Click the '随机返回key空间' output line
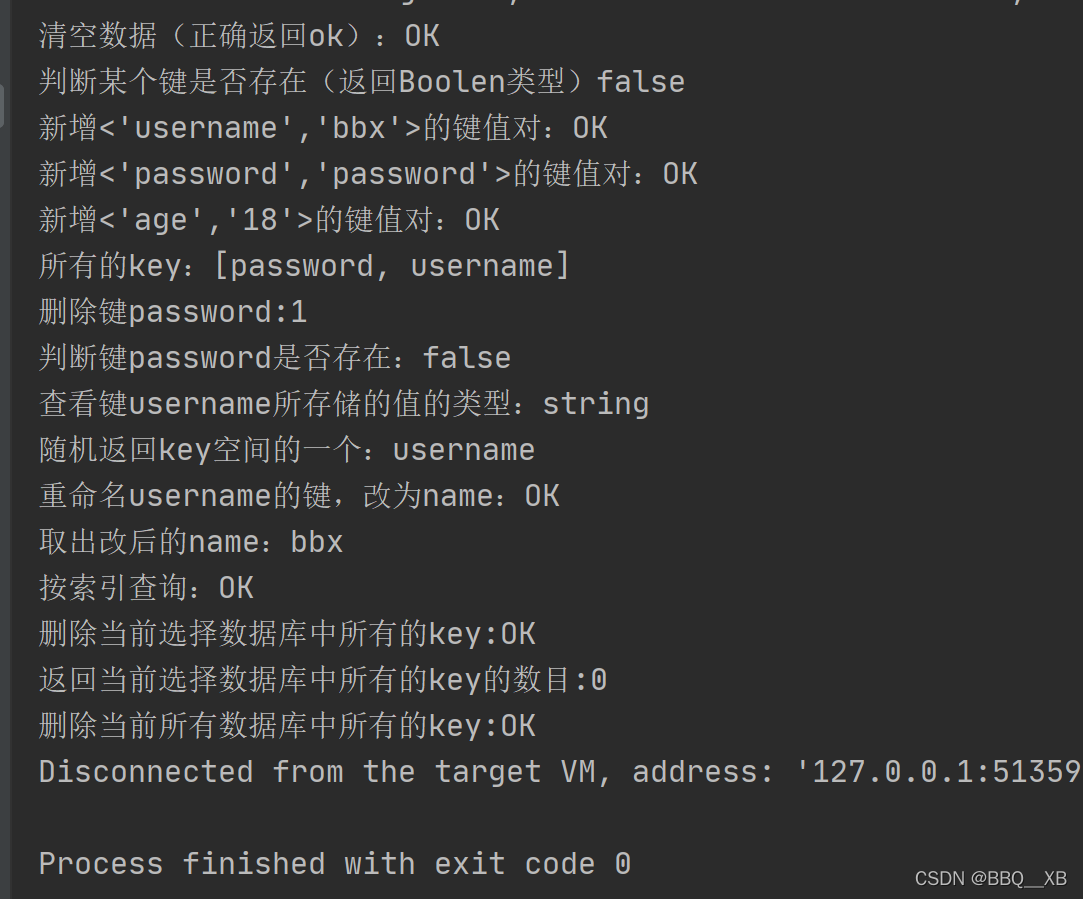This screenshot has width=1083, height=899. (x=286, y=450)
